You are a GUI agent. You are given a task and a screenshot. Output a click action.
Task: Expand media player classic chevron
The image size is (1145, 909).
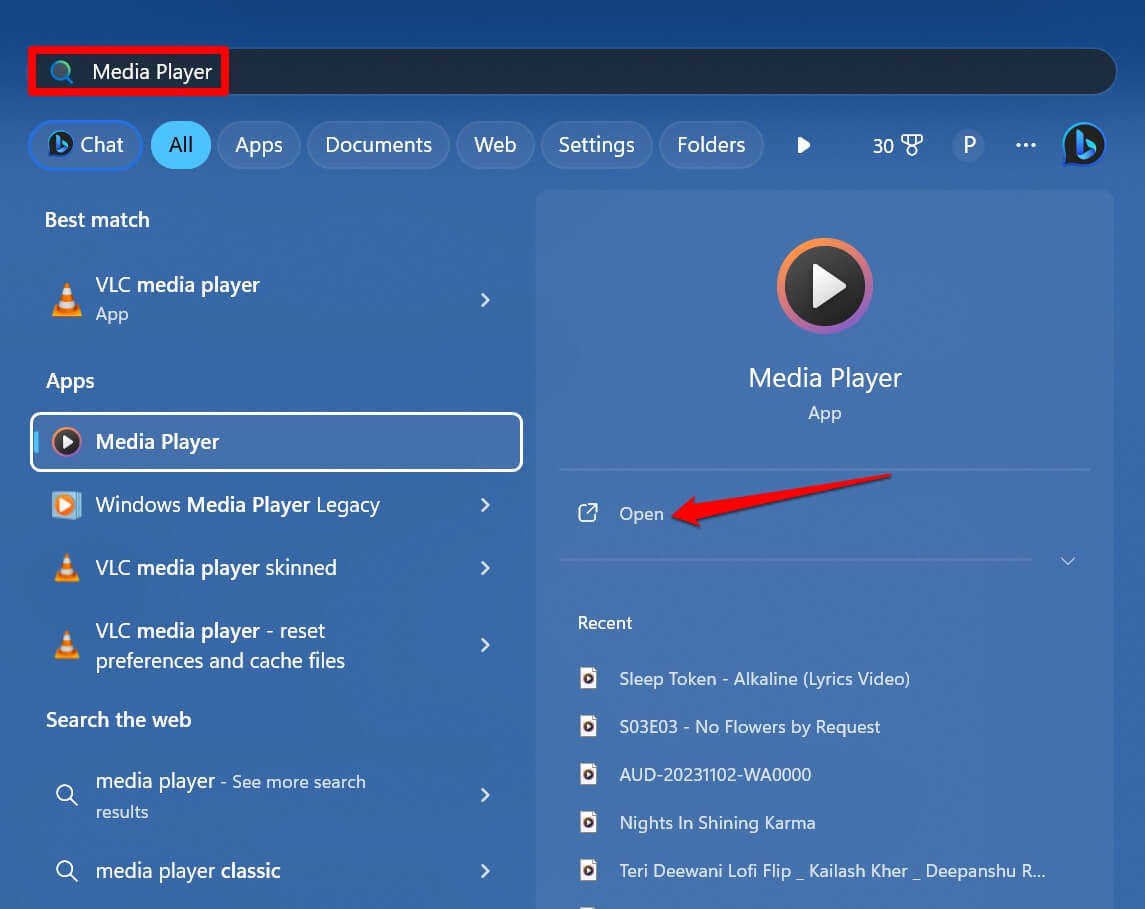pos(485,870)
